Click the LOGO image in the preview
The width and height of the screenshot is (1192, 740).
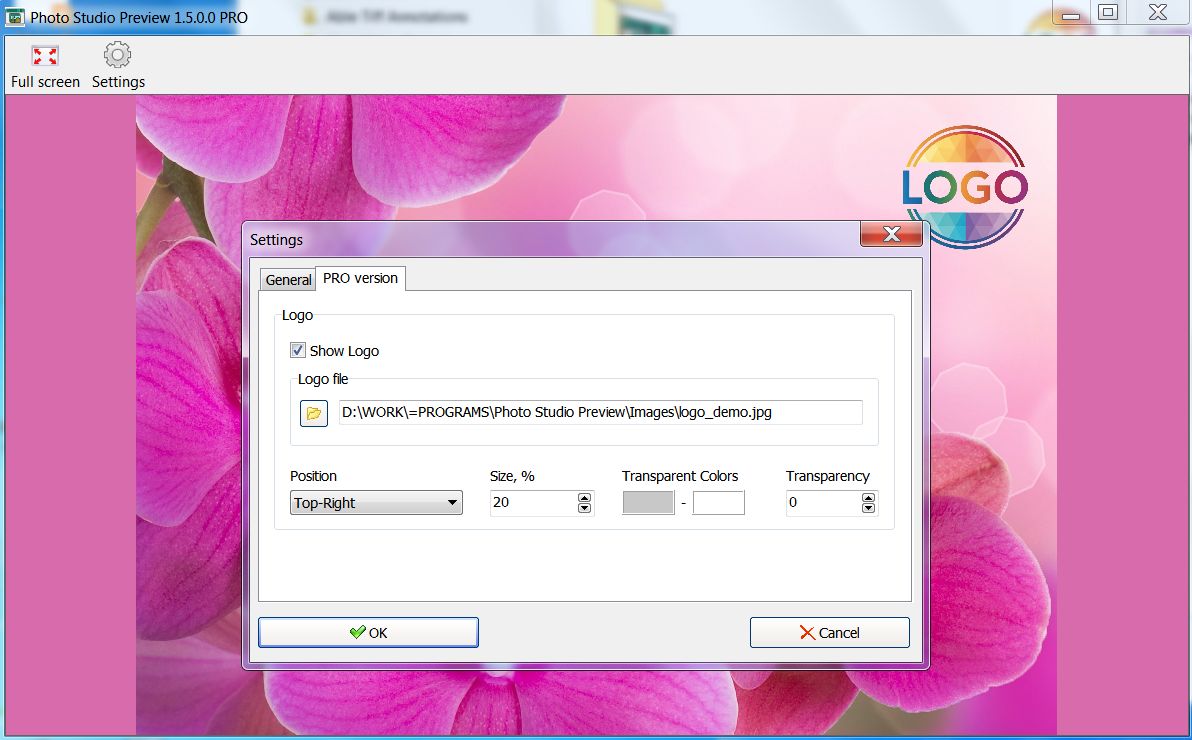(964, 187)
